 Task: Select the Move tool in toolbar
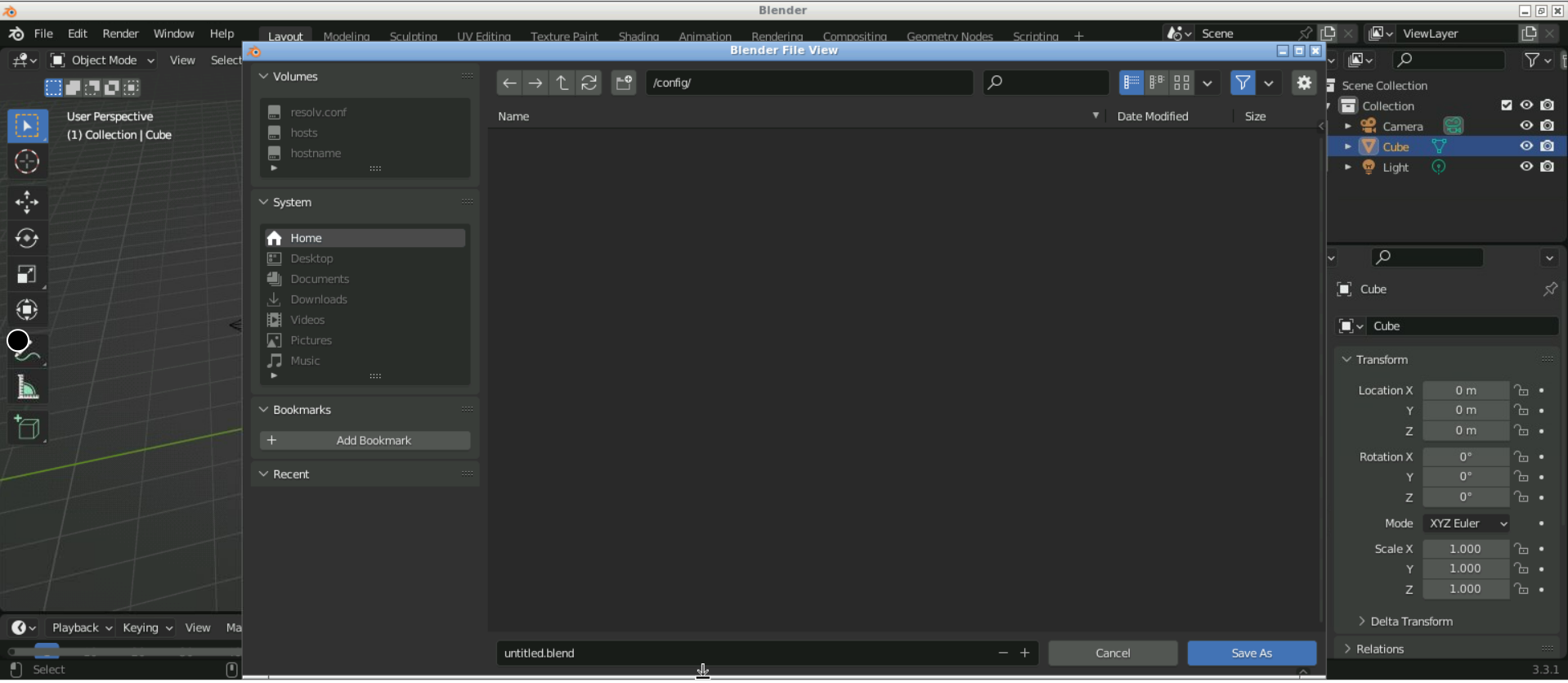(27, 202)
